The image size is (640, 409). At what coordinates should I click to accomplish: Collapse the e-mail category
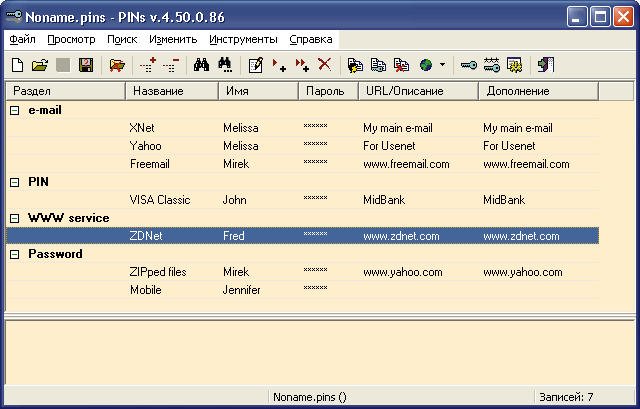point(14,110)
